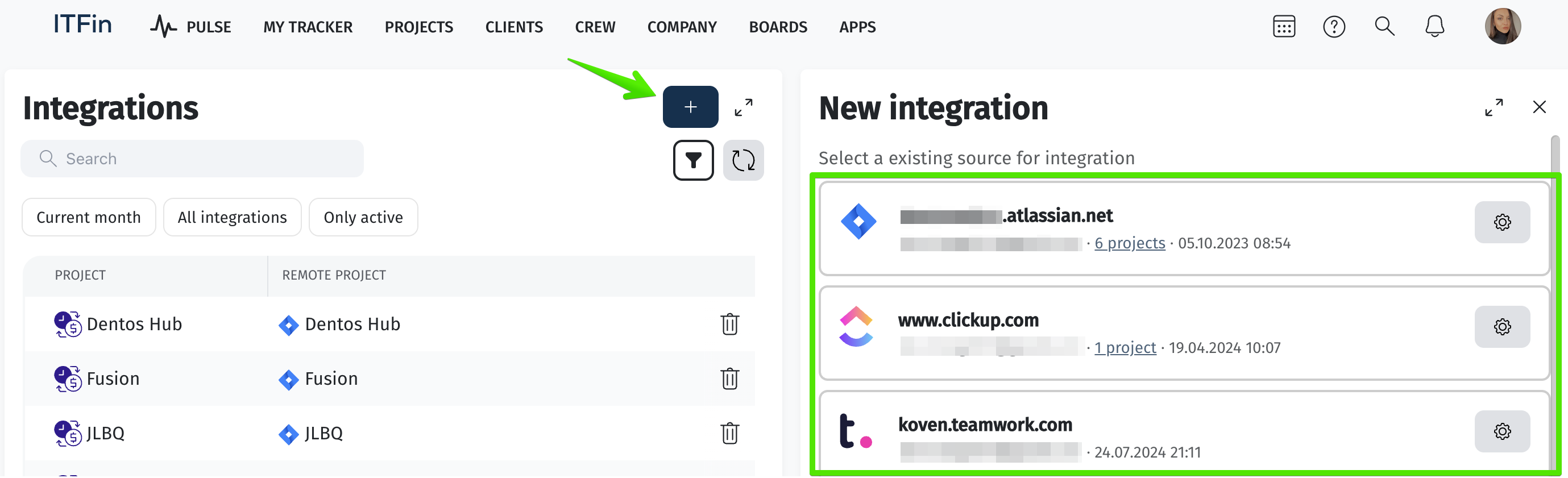
Task: Click the Jira icon beside remote Fusion
Action: click(288, 380)
